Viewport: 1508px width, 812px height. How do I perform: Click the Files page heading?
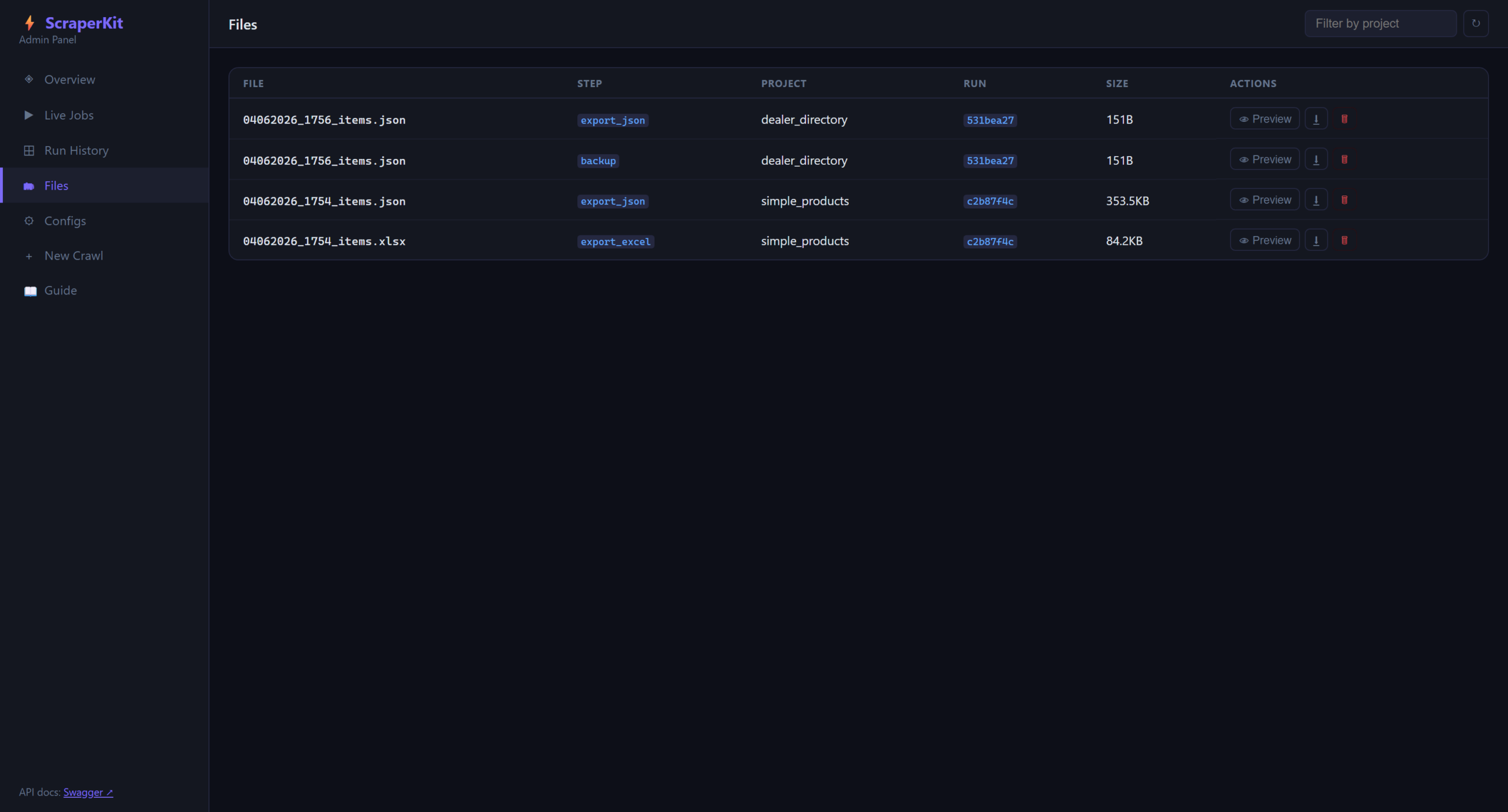tap(243, 25)
